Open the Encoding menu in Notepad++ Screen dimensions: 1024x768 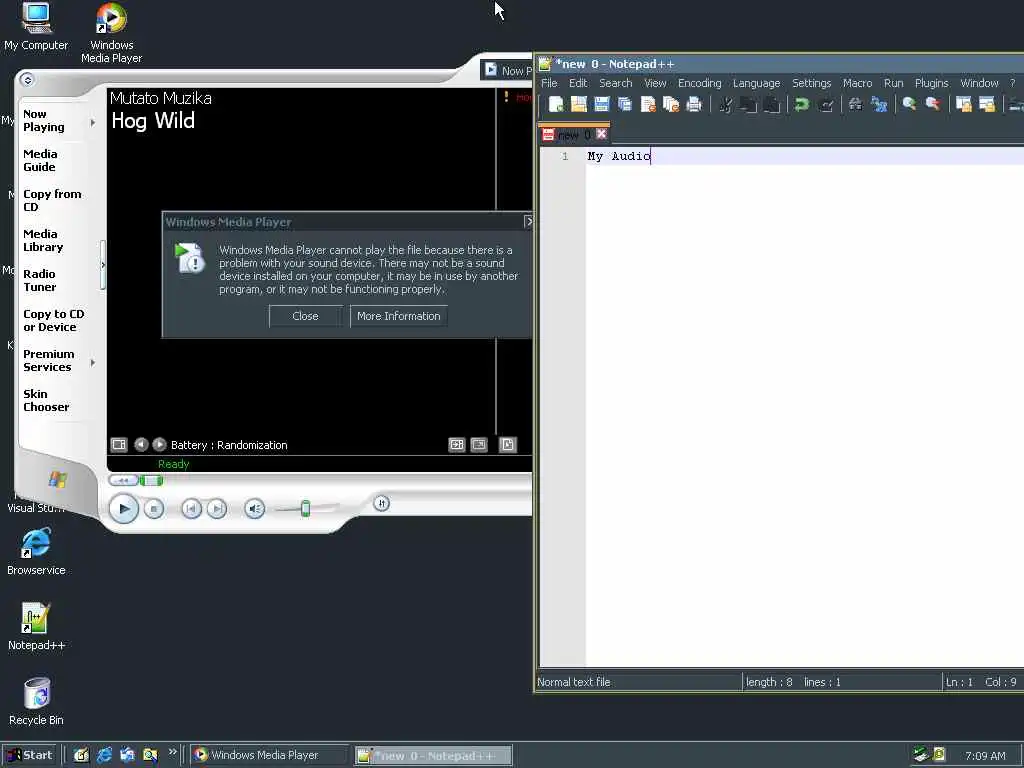coord(699,83)
